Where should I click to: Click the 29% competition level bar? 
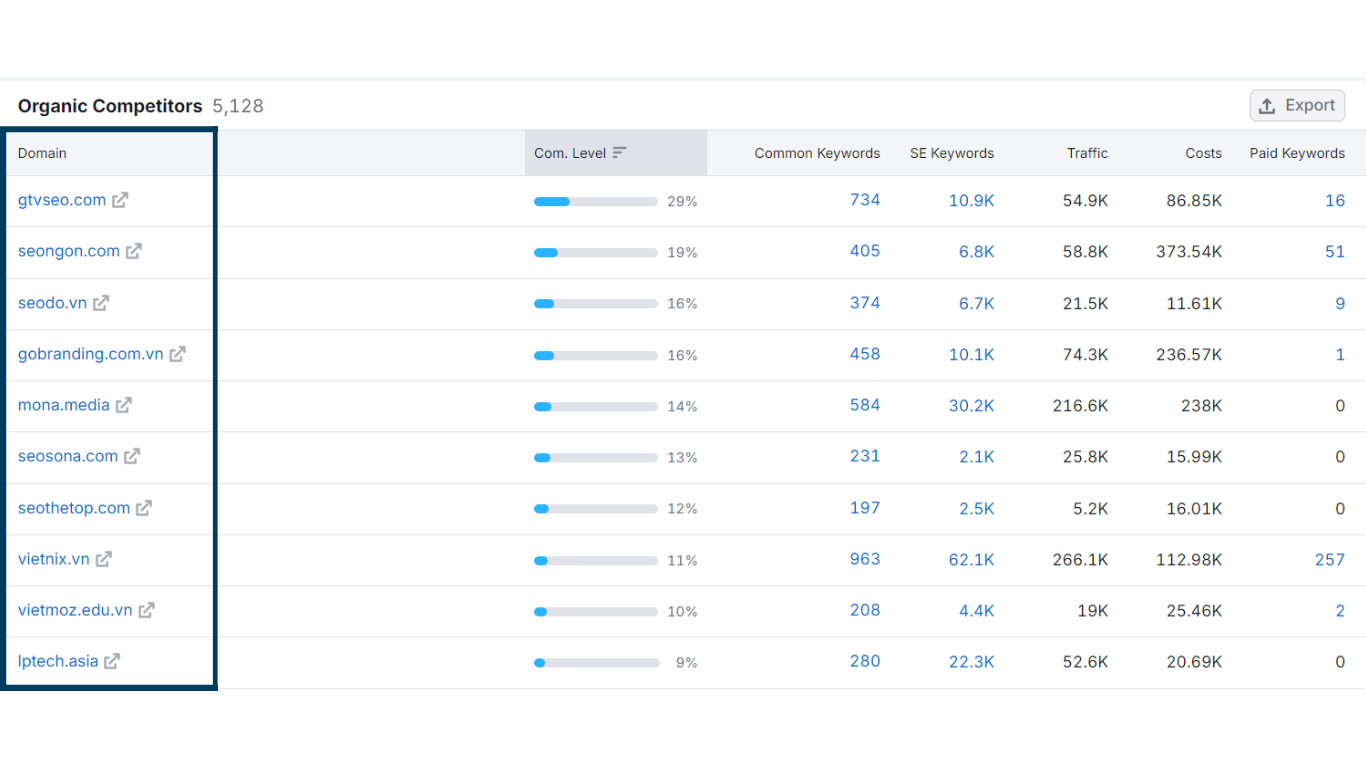596,201
